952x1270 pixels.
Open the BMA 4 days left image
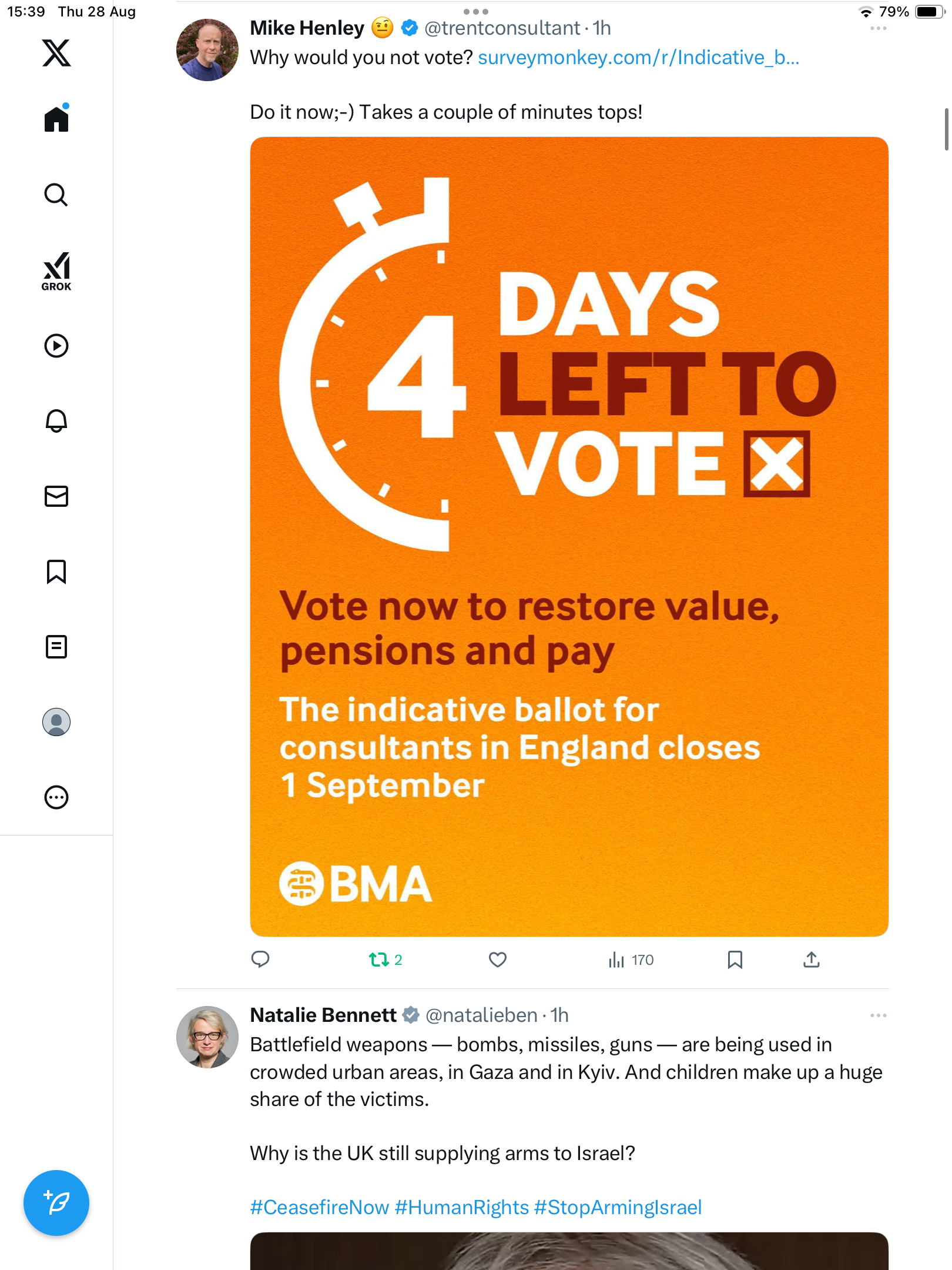[569, 536]
